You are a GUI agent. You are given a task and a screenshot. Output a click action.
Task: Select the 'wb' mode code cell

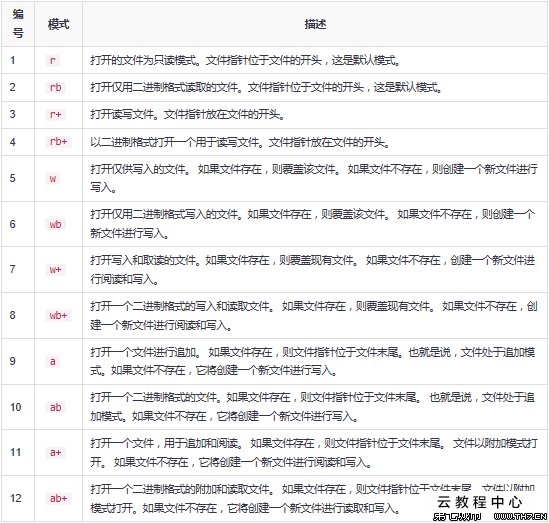point(55,224)
